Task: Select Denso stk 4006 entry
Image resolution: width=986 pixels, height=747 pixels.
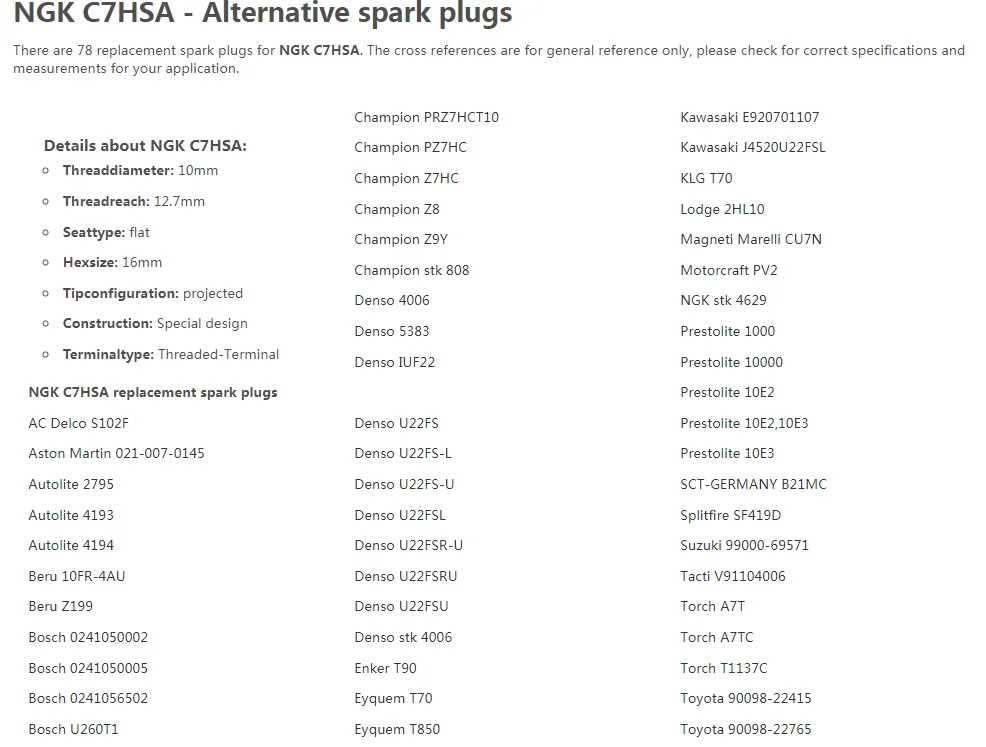Action: click(403, 637)
